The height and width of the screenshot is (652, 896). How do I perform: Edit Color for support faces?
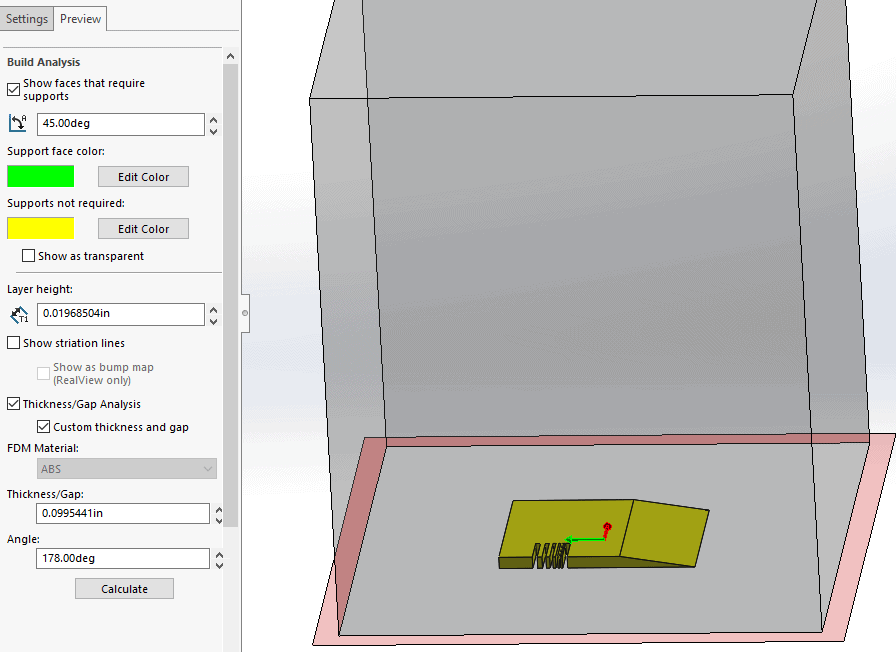point(143,177)
